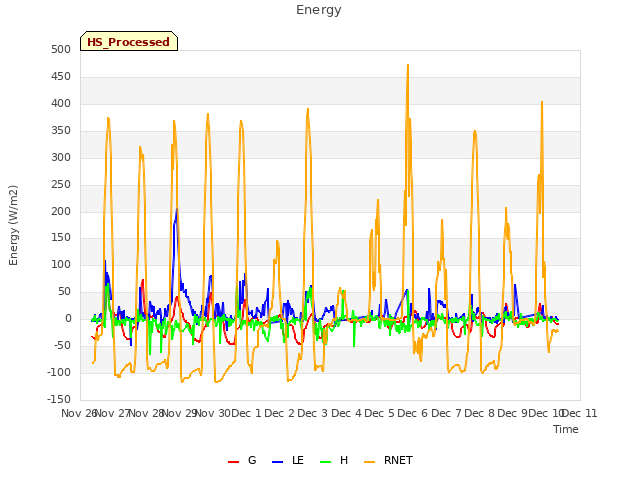The width and height of the screenshot is (640, 480).
Task: Click the Energy (W/m2) axis label
Action: tap(13, 225)
